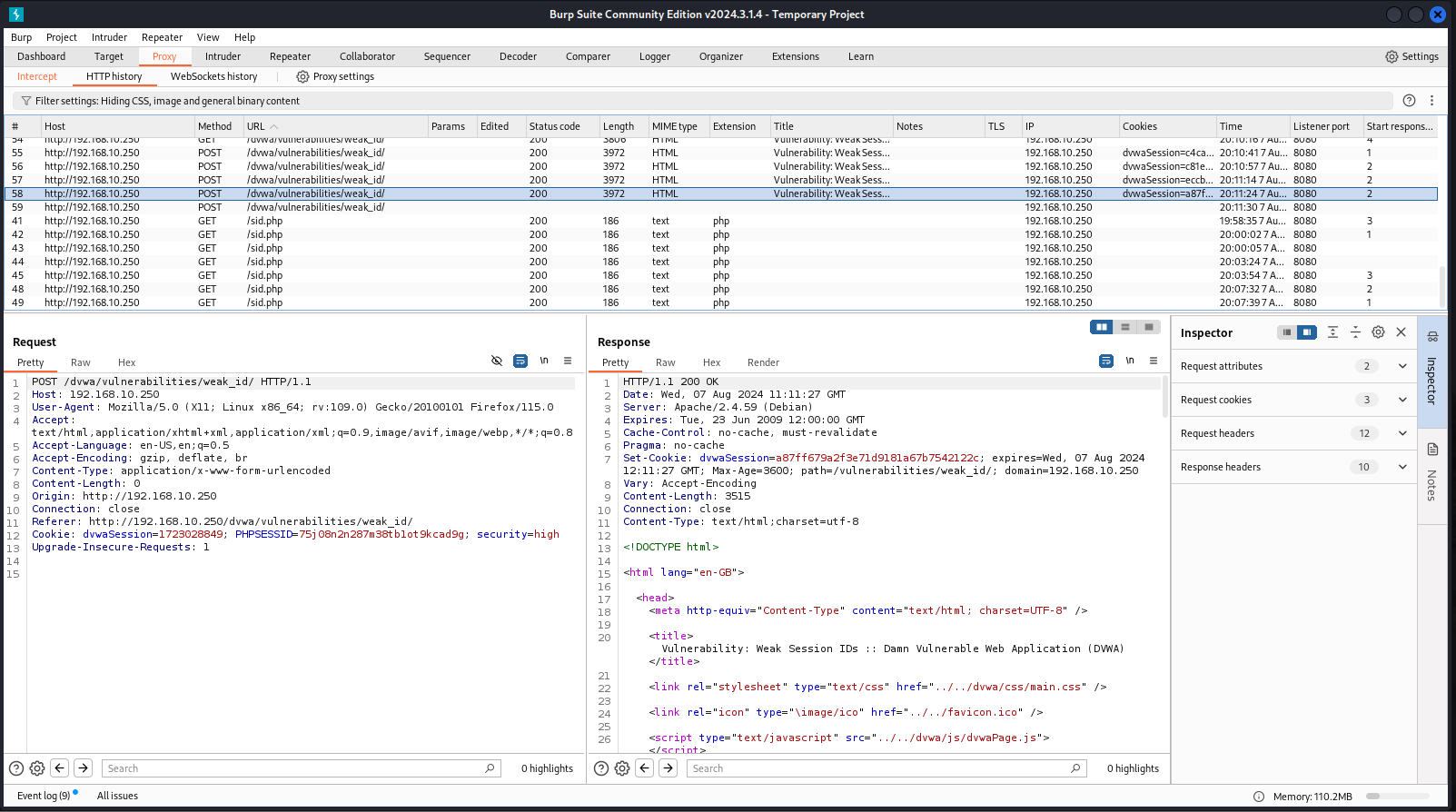Switch to the Repeater tab
Image resolution: width=1456 pixels, height=812 pixels.
click(290, 56)
